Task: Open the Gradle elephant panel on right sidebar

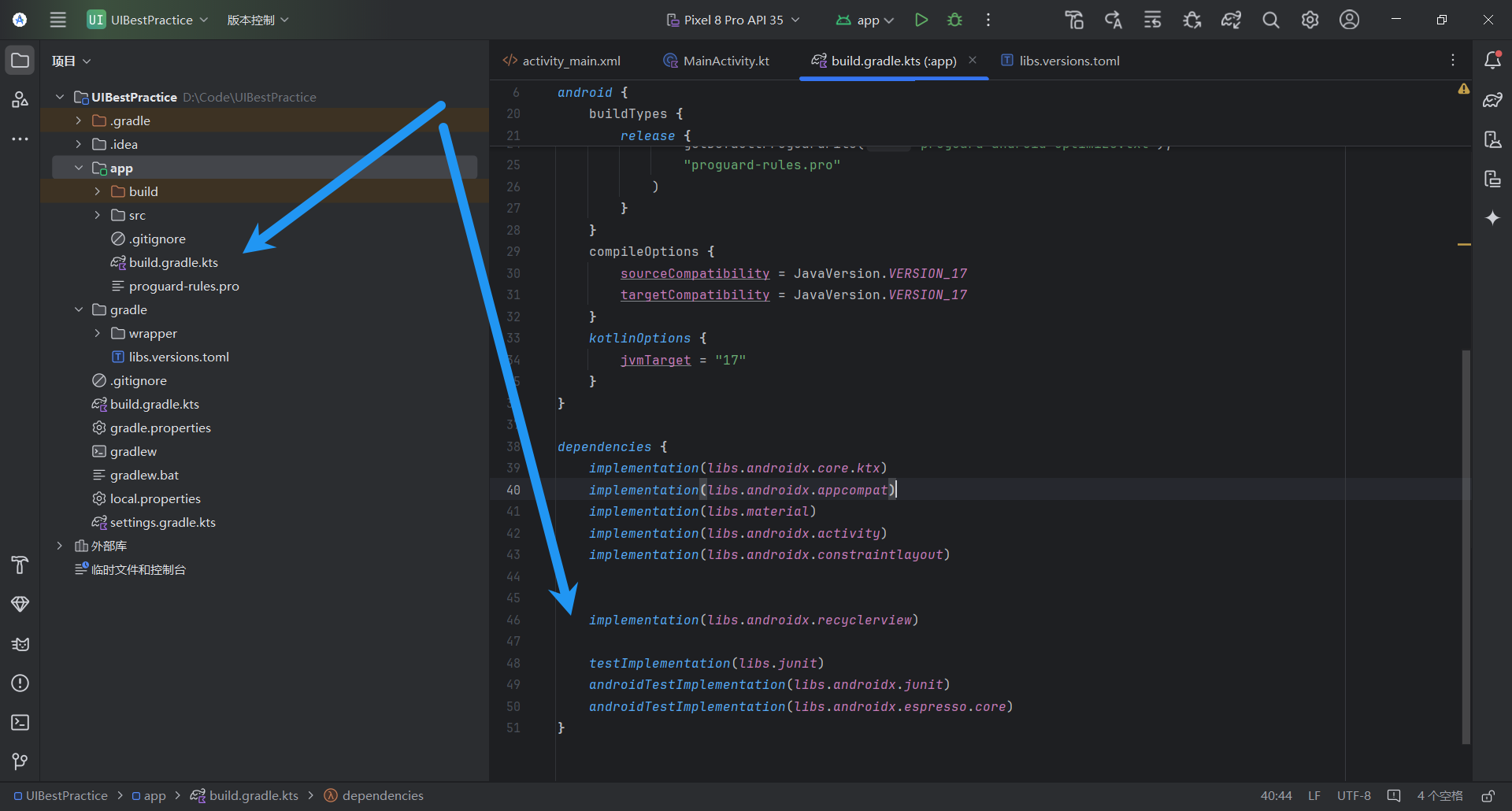Action: pos(1493,100)
